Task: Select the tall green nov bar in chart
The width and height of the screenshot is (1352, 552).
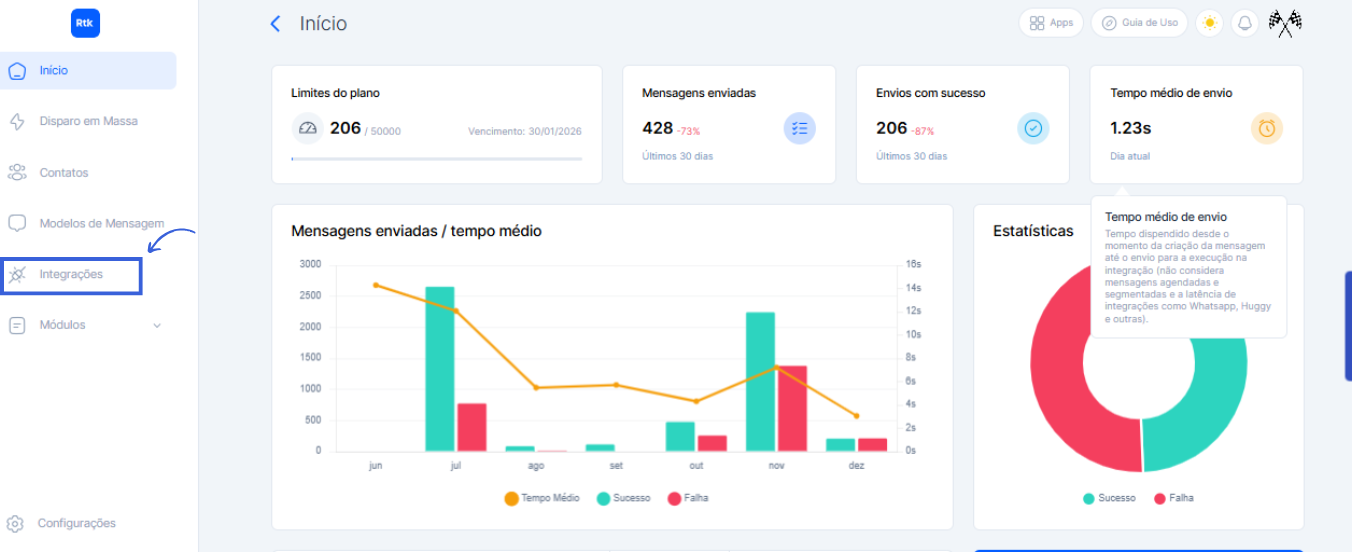Action: (x=760, y=381)
